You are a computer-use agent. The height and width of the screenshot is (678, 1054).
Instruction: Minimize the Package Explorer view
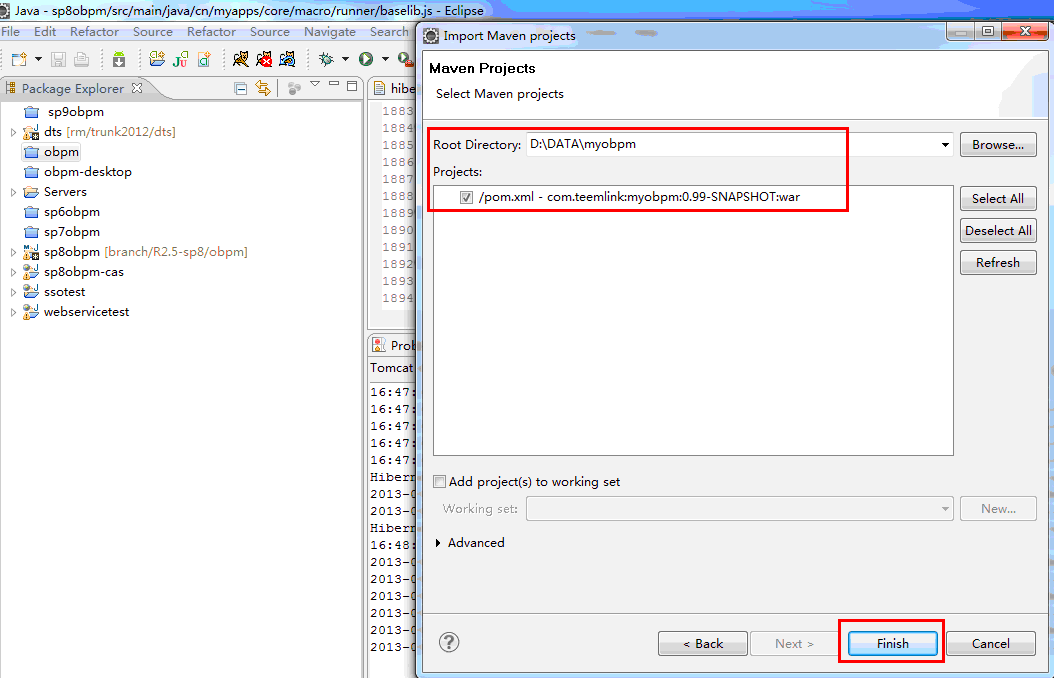(x=334, y=84)
